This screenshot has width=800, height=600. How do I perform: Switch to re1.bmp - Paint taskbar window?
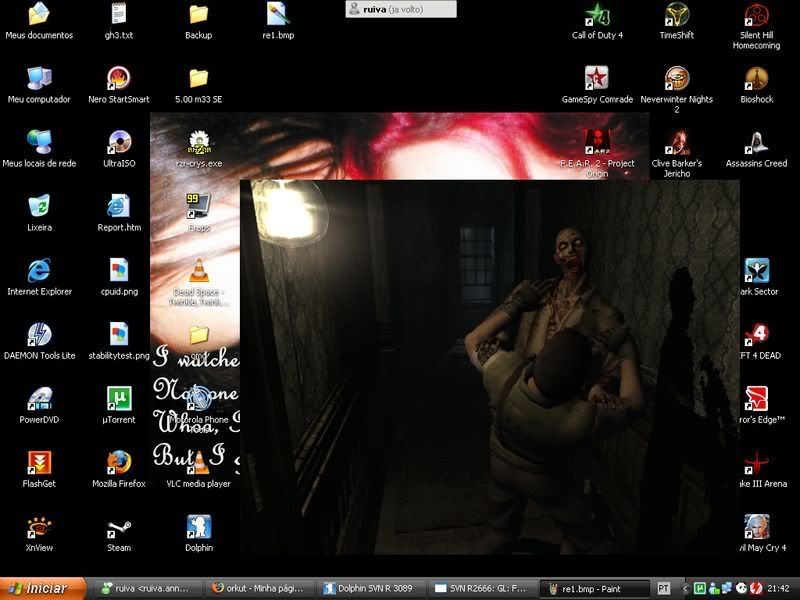pos(594,588)
